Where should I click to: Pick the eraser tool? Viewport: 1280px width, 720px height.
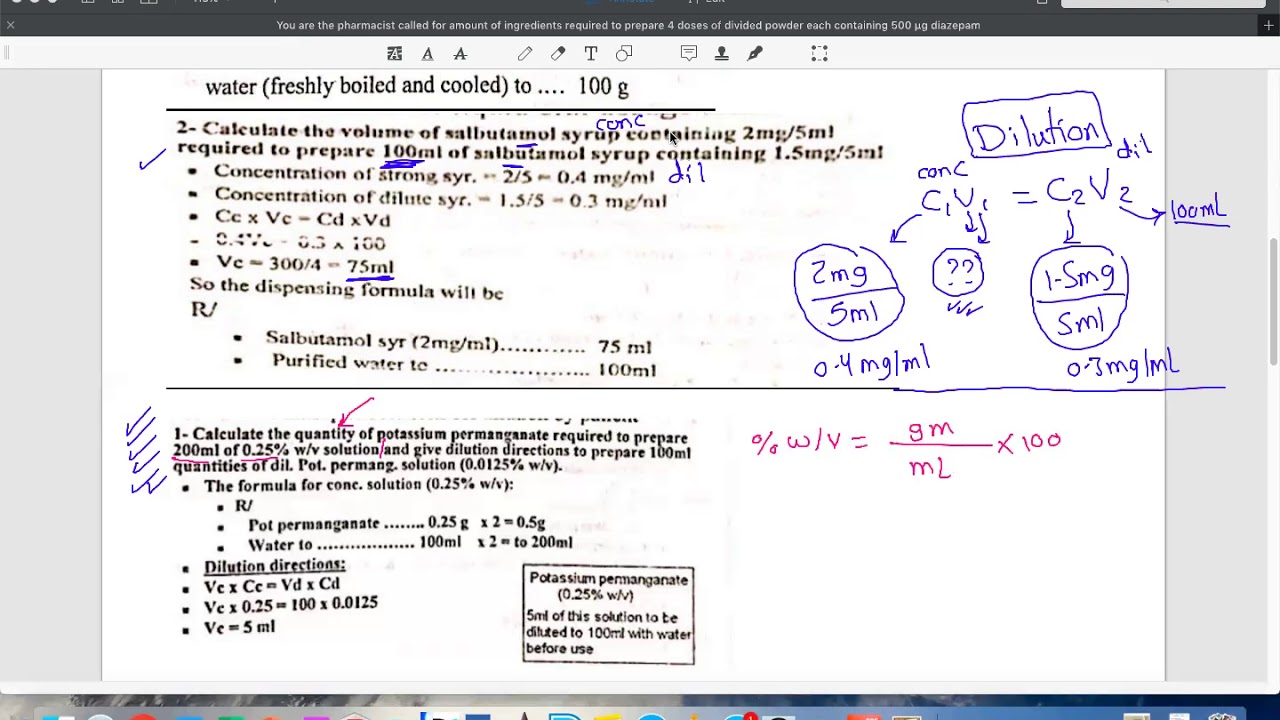tap(558, 54)
